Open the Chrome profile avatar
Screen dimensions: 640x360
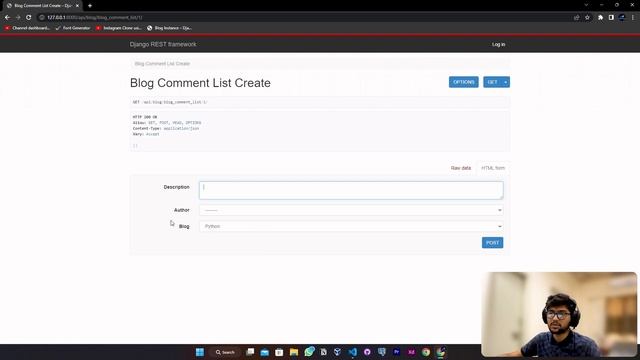(x=622, y=18)
